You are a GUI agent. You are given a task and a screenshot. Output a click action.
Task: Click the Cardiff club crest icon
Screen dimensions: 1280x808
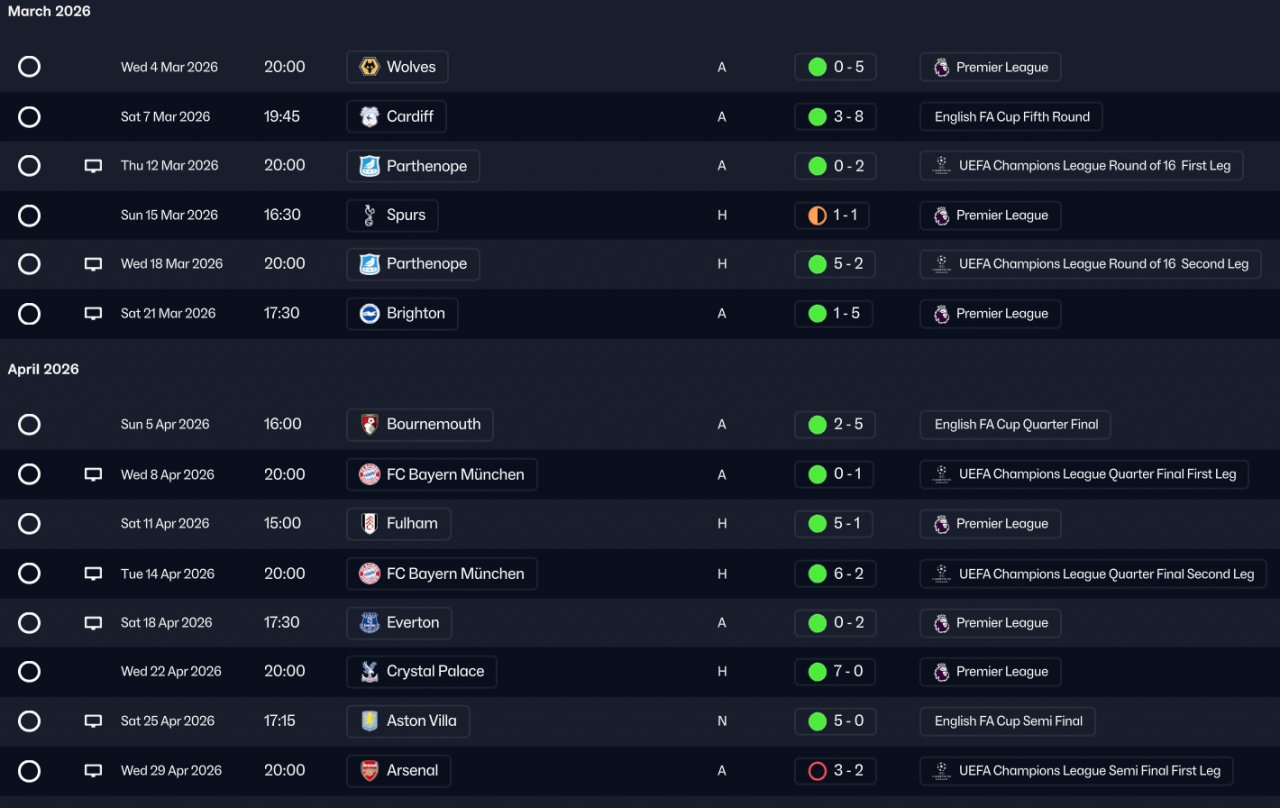click(369, 117)
